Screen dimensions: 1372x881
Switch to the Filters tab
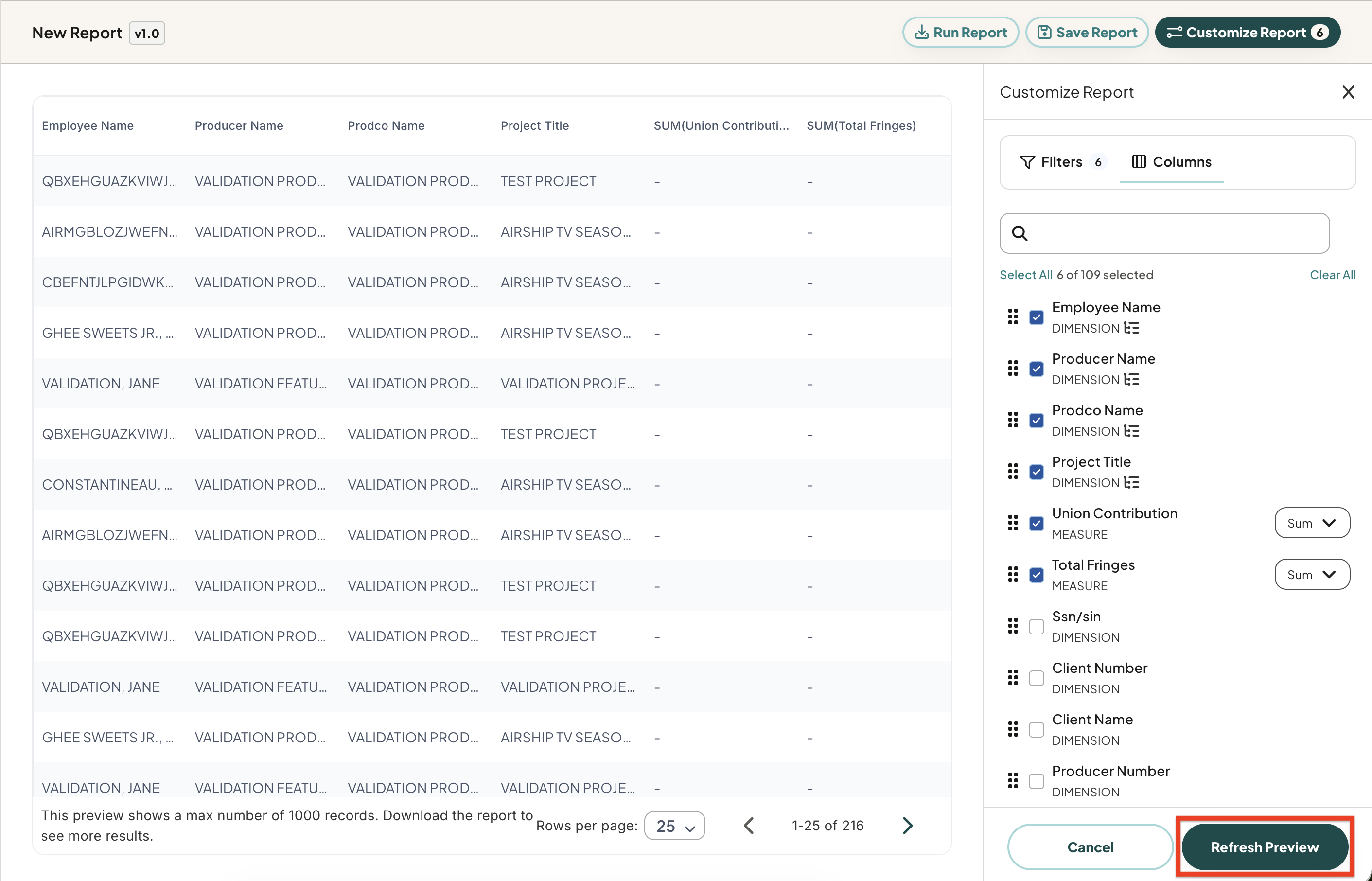pyautogui.click(x=1063, y=162)
